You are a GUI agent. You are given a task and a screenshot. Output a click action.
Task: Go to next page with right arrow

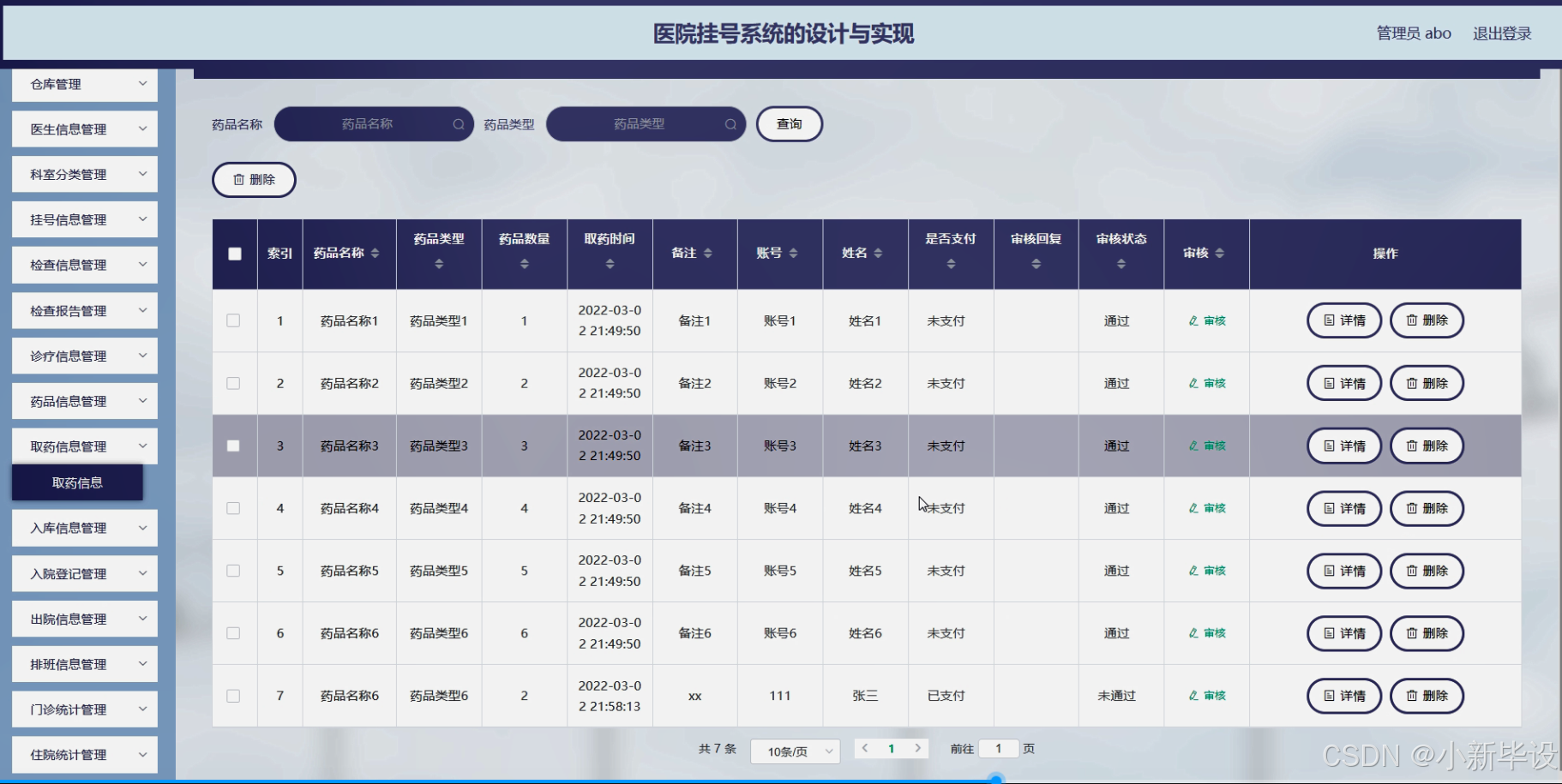tap(918, 748)
